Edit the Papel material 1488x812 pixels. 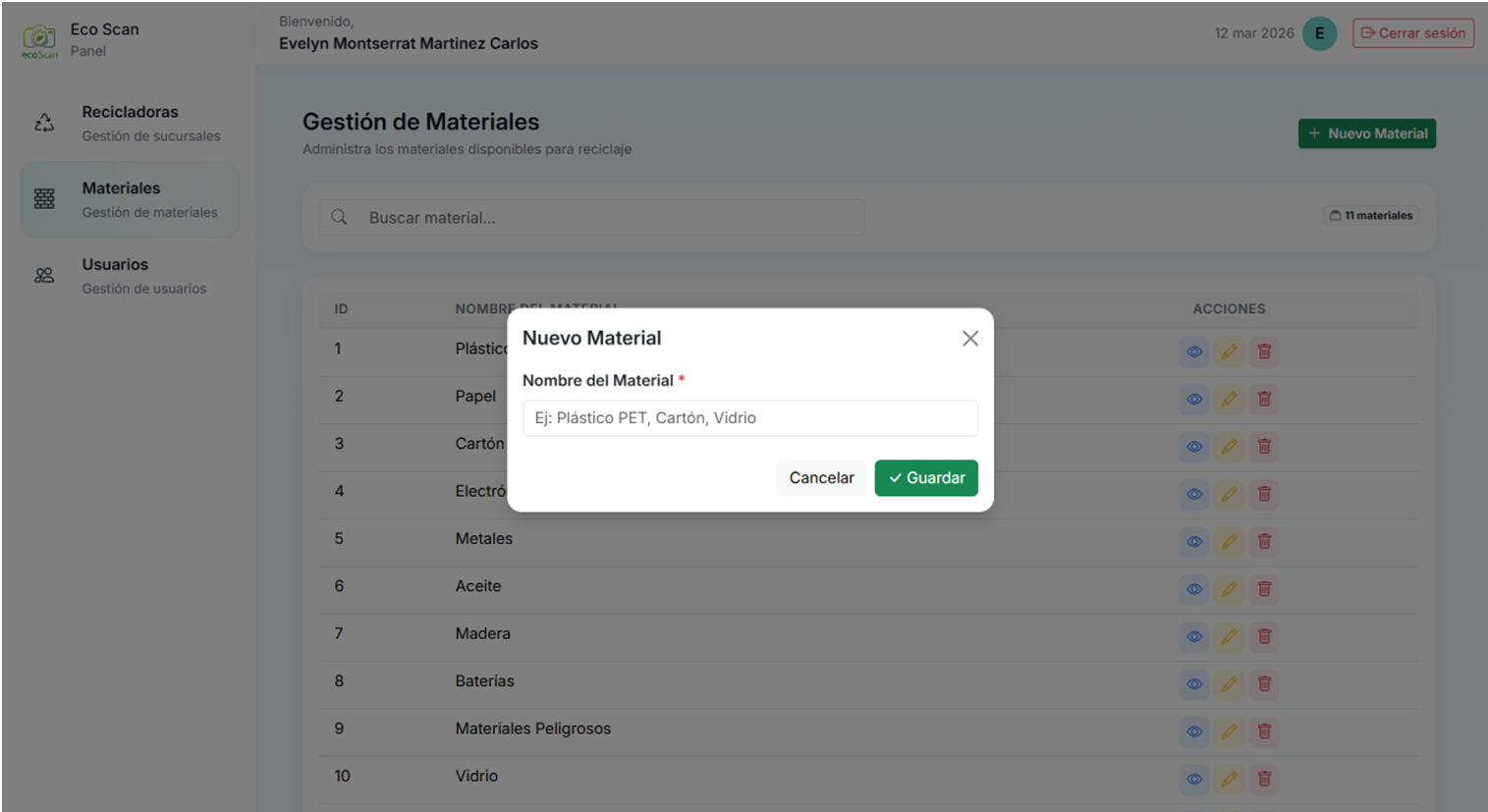[1229, 399]
